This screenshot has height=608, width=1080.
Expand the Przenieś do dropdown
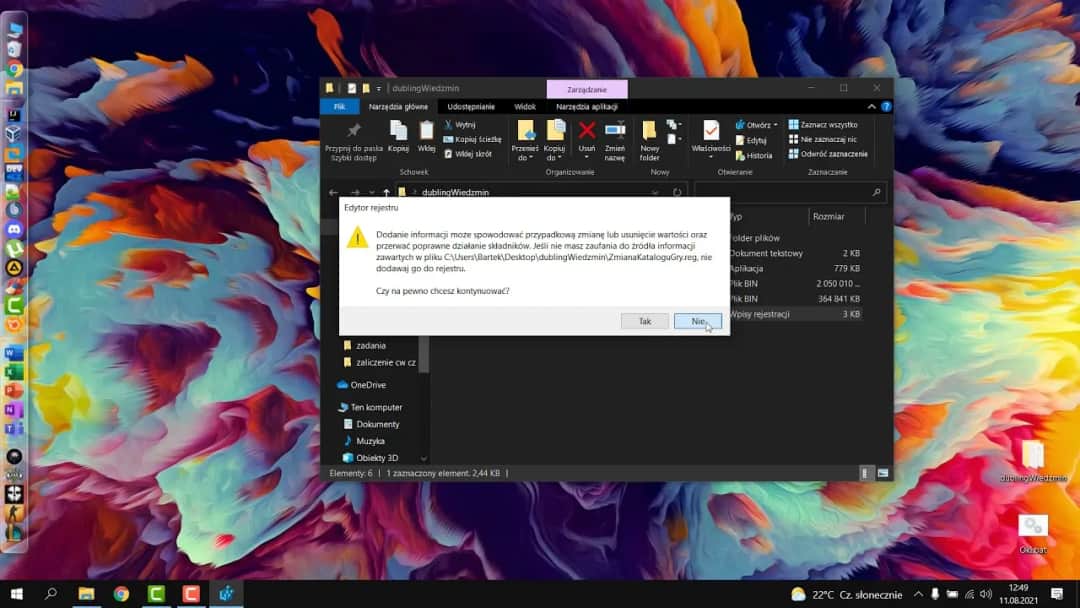pyautogui.click(x=525, y=158)
